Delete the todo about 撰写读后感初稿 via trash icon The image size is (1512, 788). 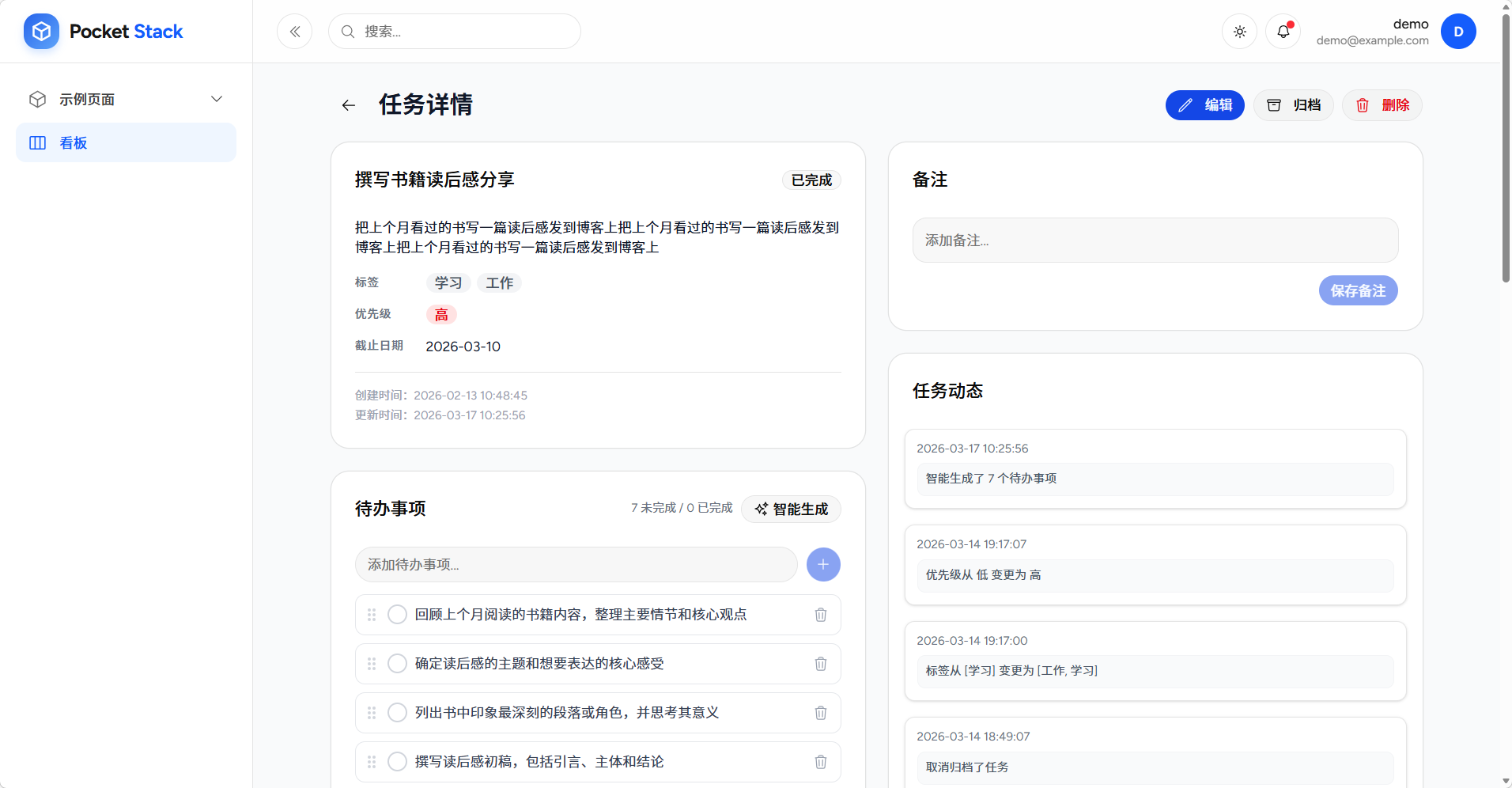(820, 761)
